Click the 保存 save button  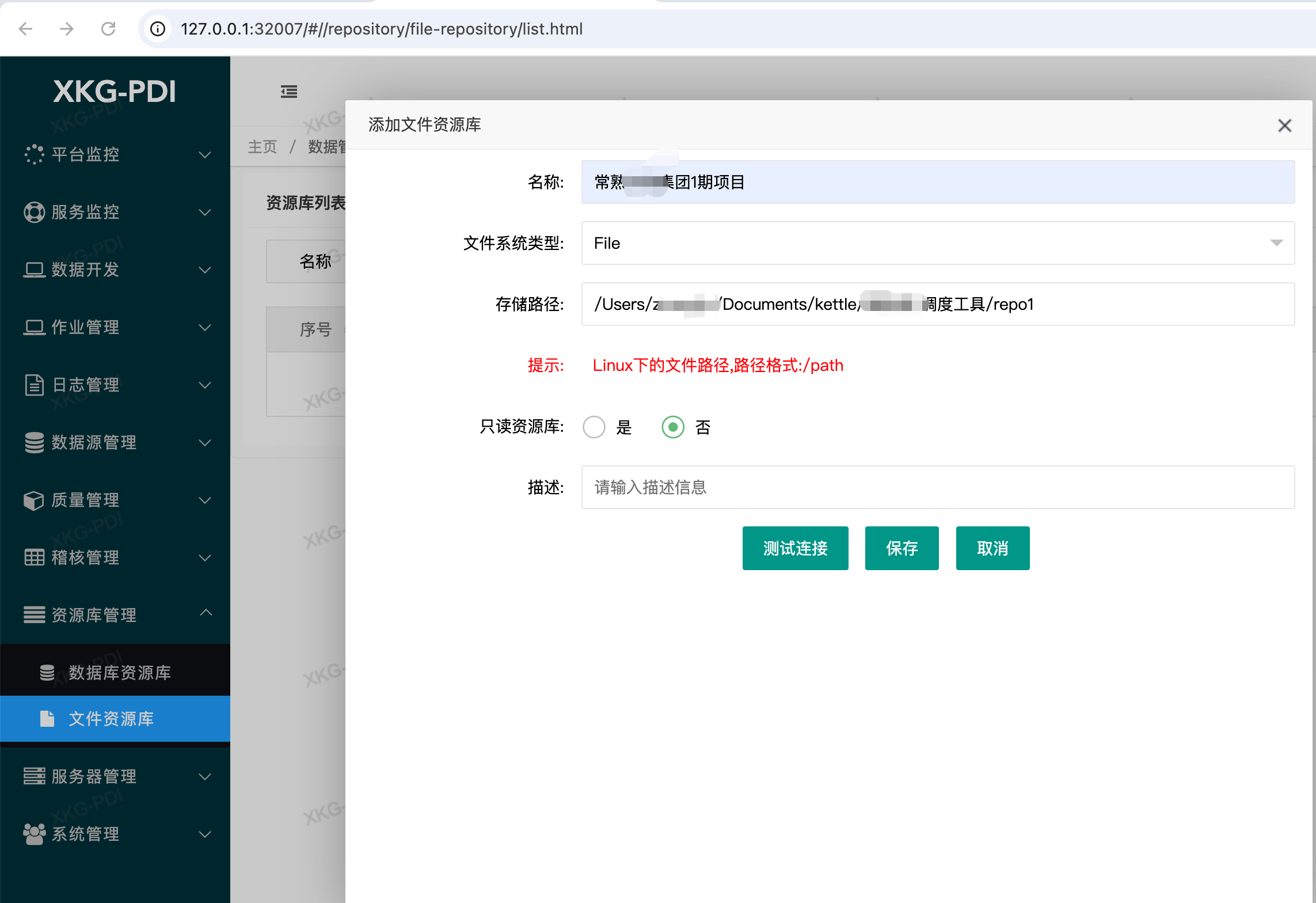click(902, 548)
